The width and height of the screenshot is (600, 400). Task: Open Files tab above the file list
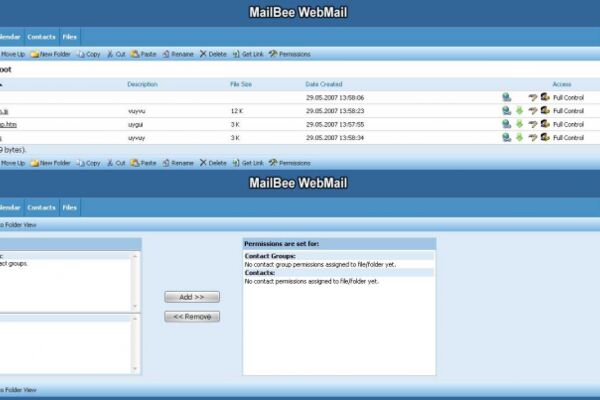point(70,37)
